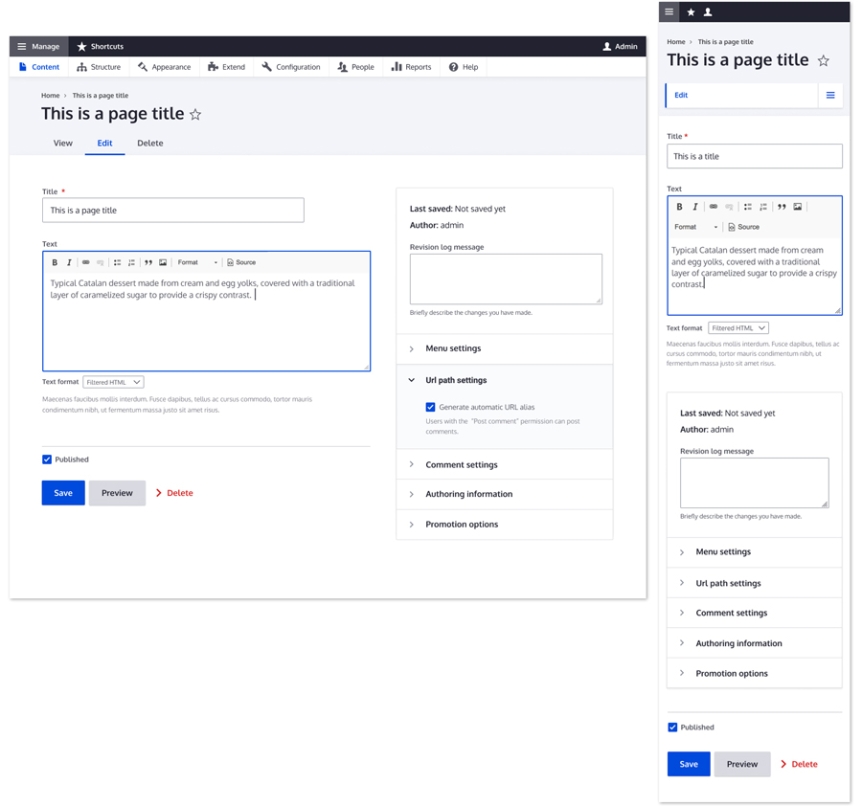
Task: Click Italic icon in narrow mobile editor toolbar
Action: [x=695, y=207]
